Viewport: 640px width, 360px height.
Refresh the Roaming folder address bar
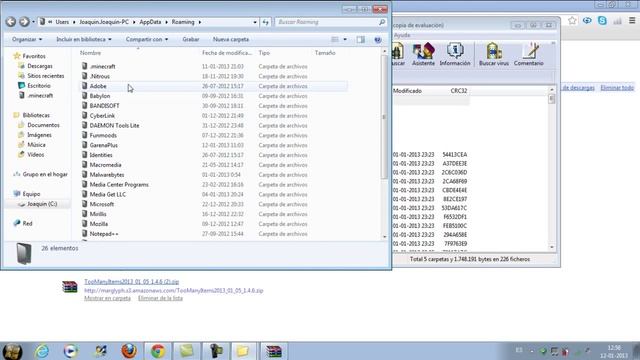pyautogui.click(x=266, y=22)
